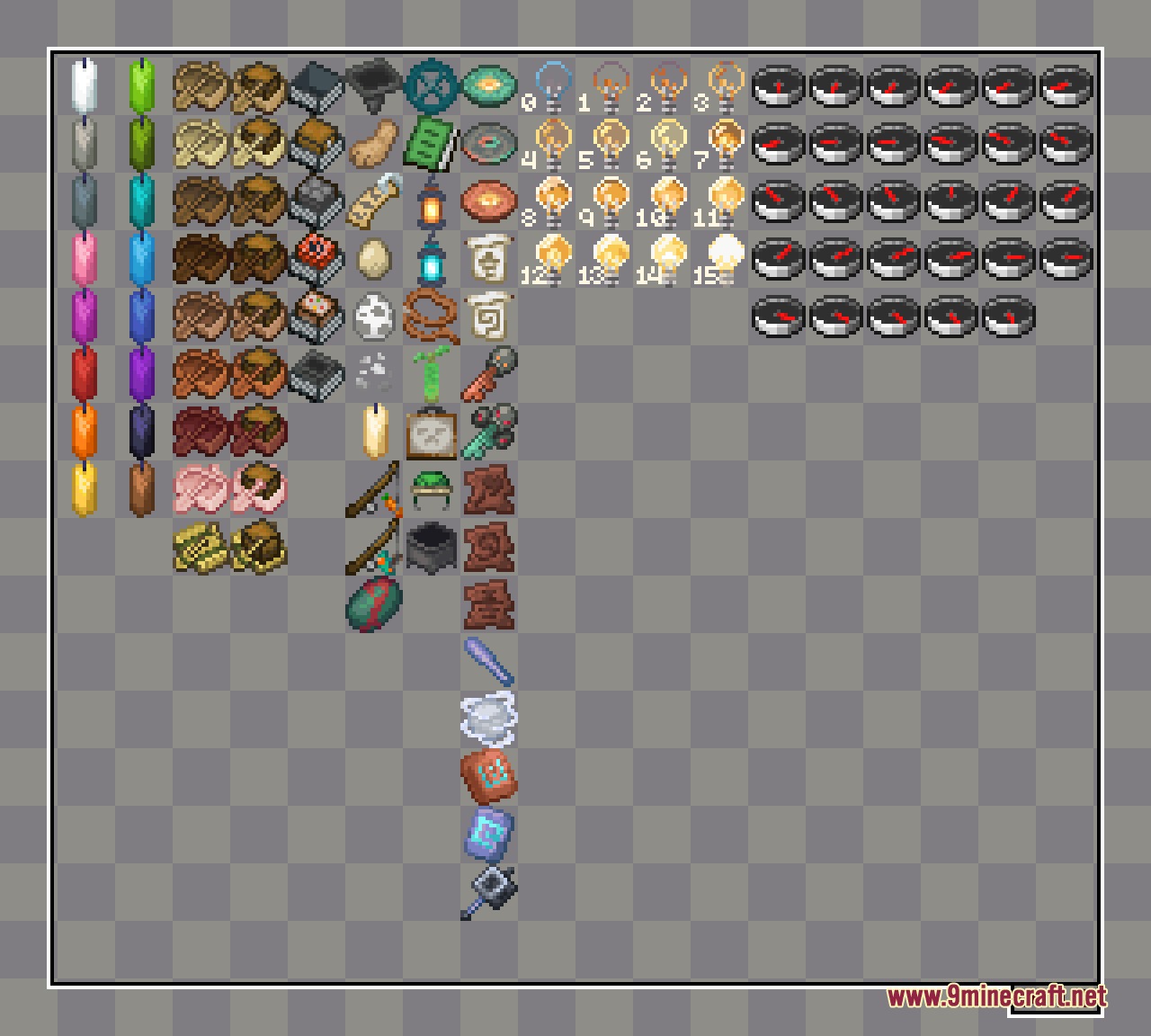Select the purple tile with cyan glyph

point(490,833)
